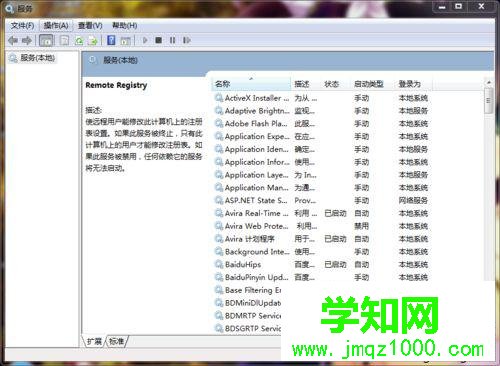Select the ActiveX Installer service row
500x366 pixels.
[322, 98]
